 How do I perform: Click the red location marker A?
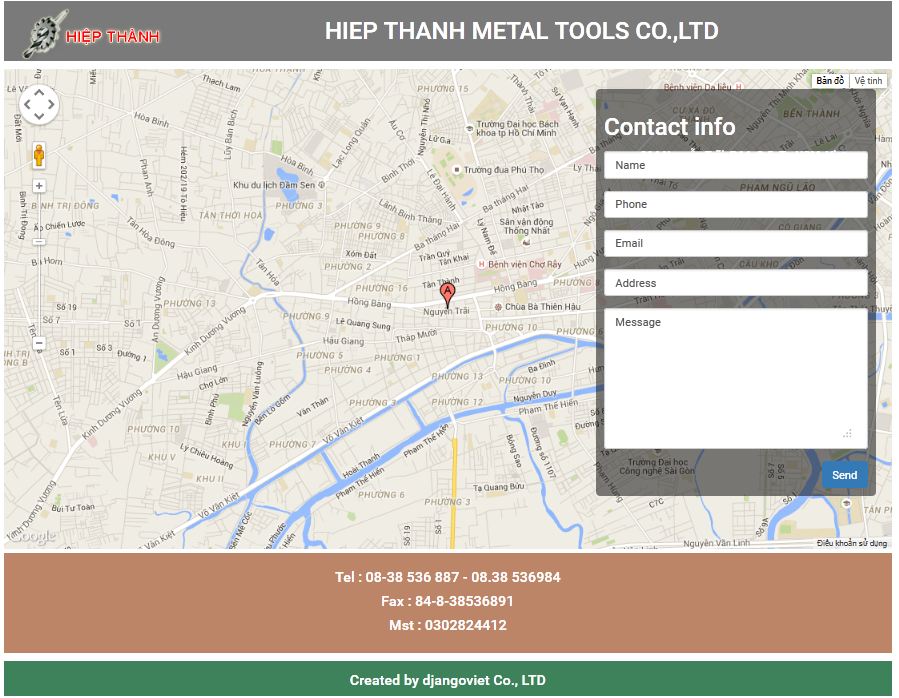coord(448,294)
